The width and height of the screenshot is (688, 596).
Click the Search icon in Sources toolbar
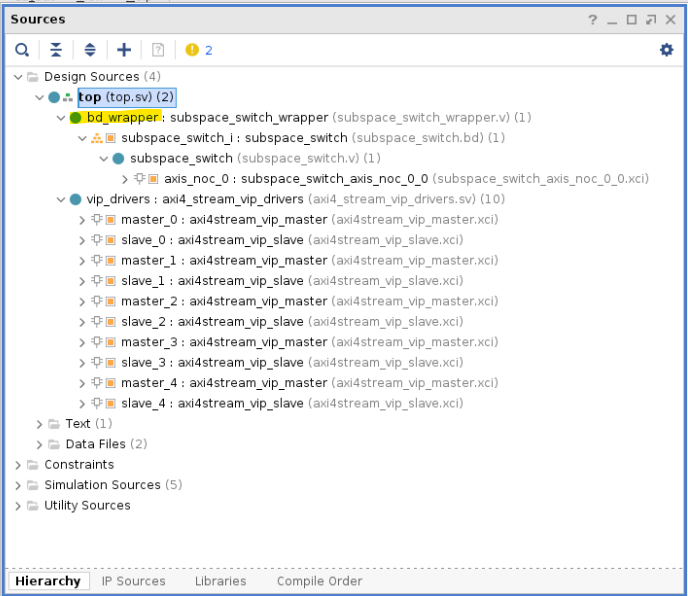coord(22,50)
